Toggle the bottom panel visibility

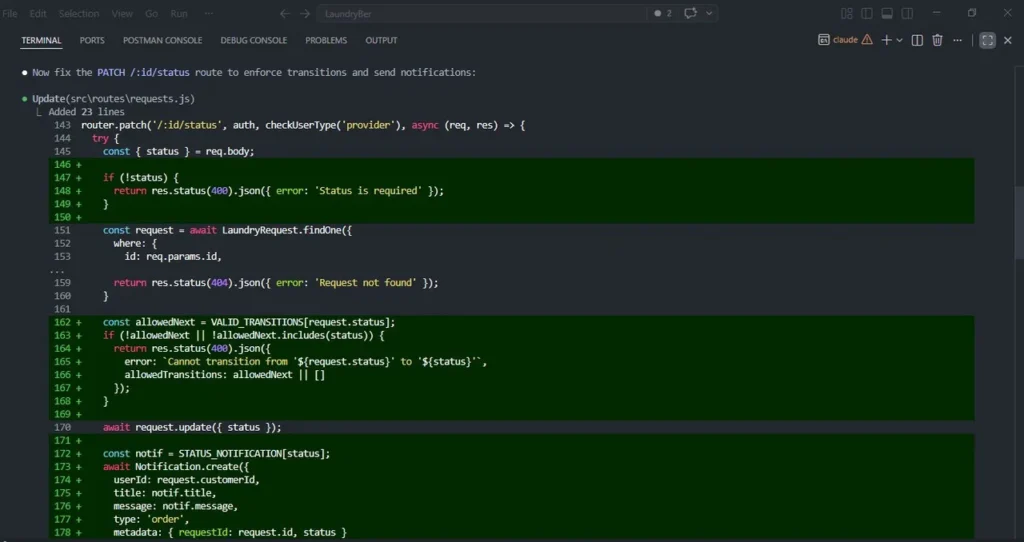tap(887, 14)
